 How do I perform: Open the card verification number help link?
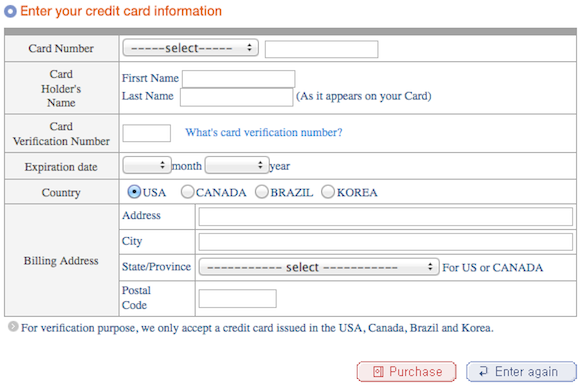[264, 132]
